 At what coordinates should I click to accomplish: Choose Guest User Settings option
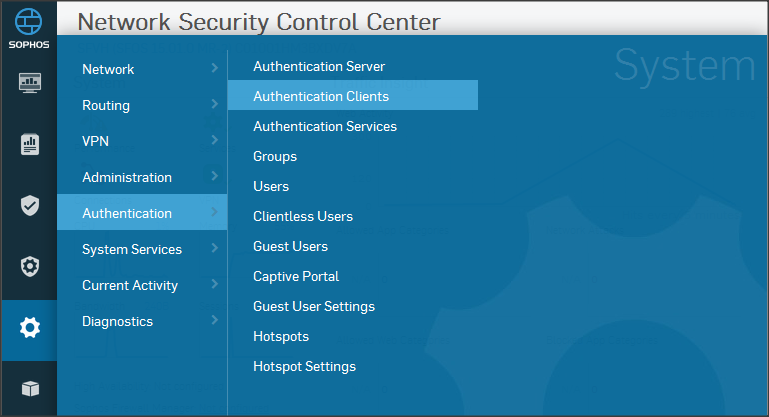pyautogui.click(x=314, y=306)
